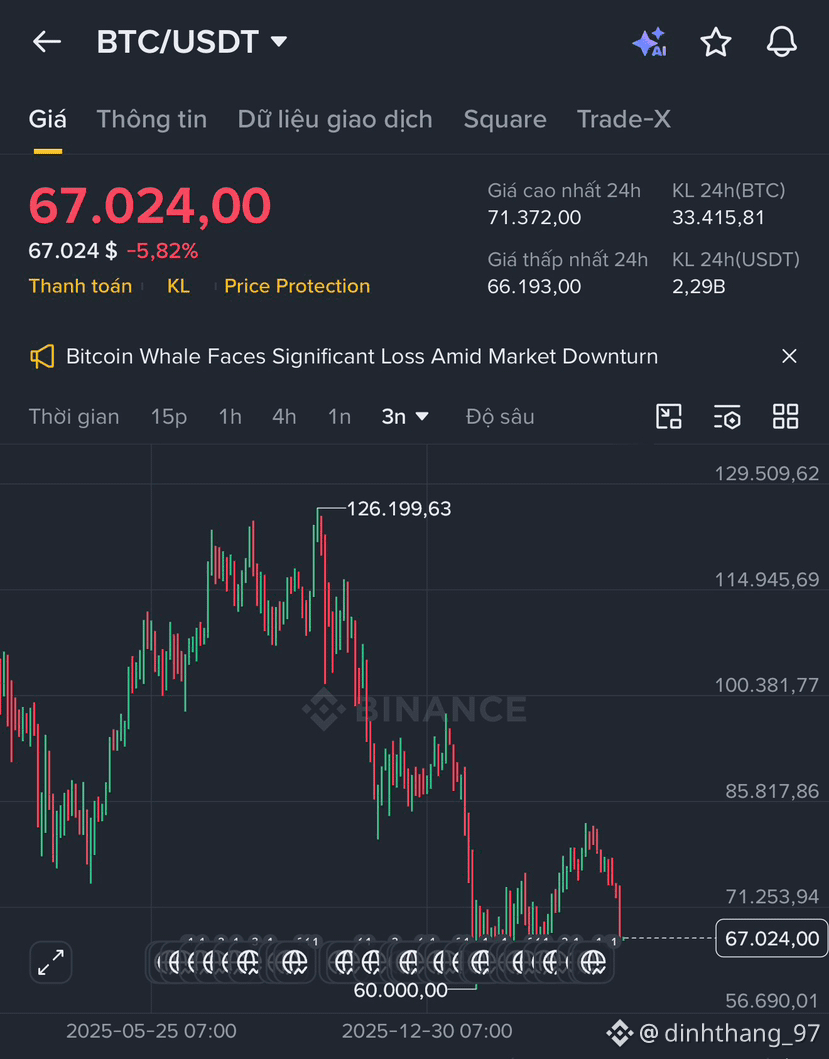This screenshot has height=1059, width=829.
Task: Tap the Thanh toán tag
Action: [80, 286]
